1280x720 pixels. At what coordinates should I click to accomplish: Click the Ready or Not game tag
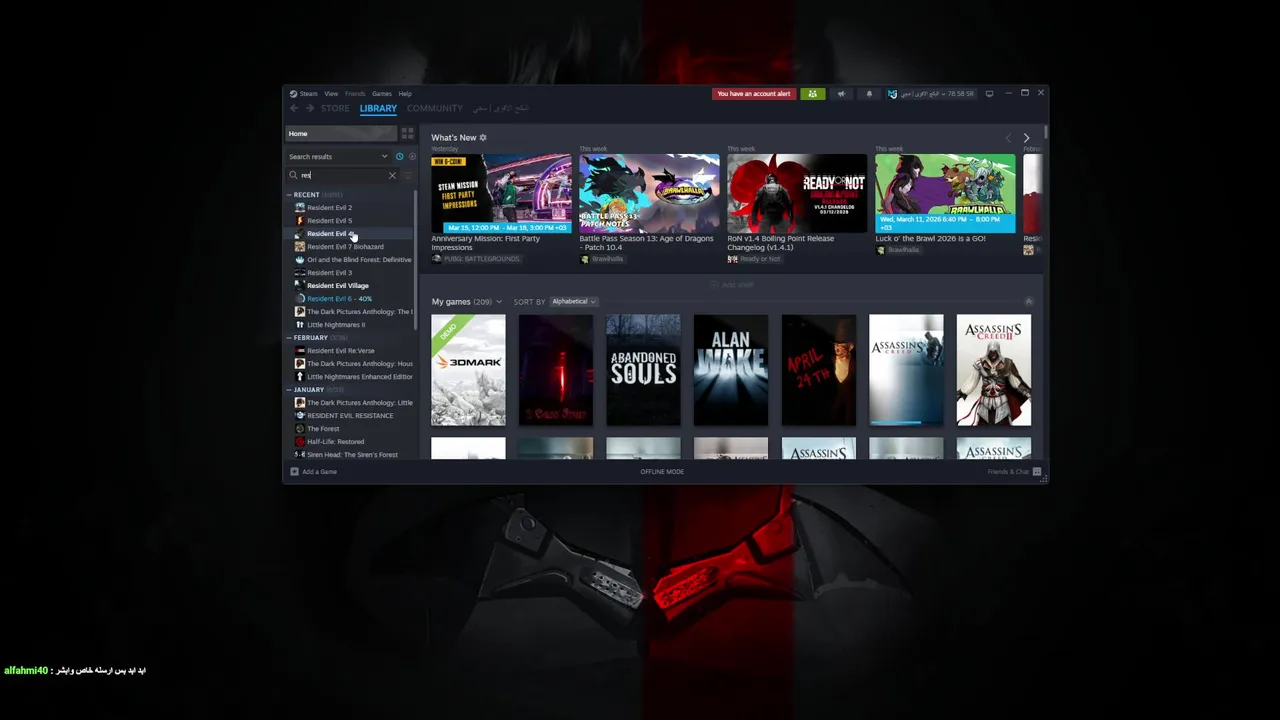(754, 259)
